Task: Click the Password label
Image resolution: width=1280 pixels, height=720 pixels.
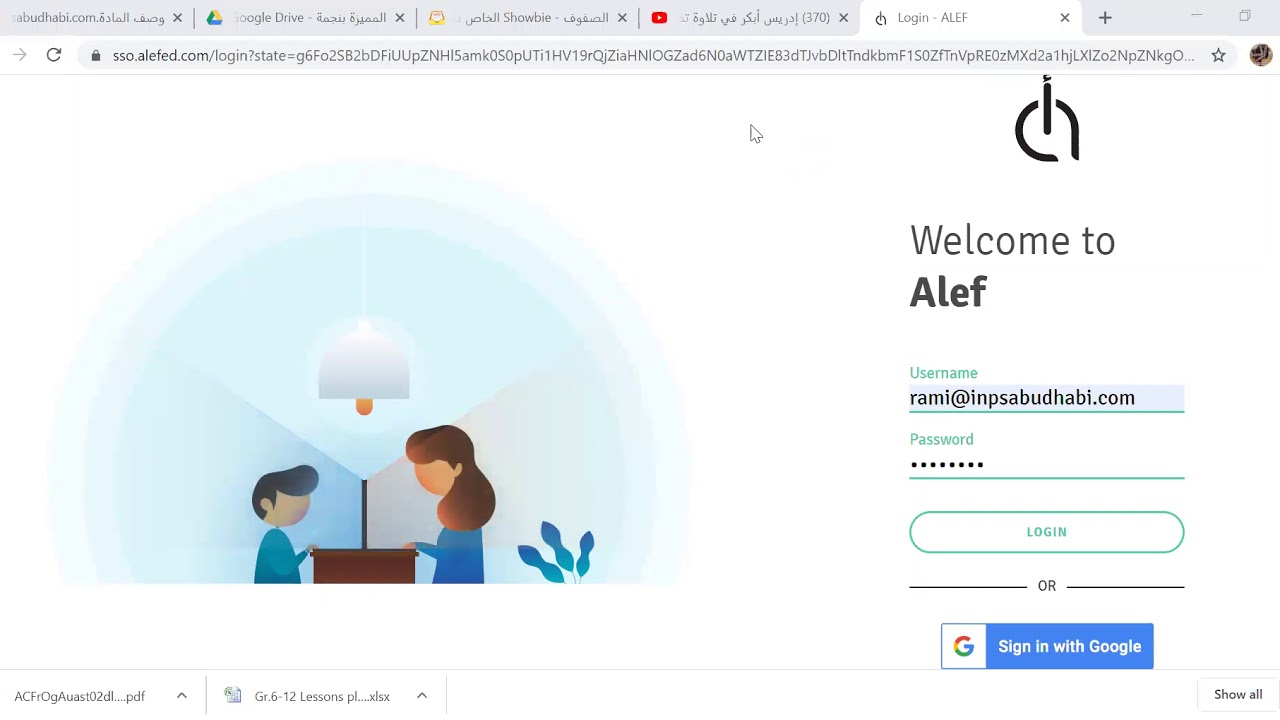Action: click(941, 439)
